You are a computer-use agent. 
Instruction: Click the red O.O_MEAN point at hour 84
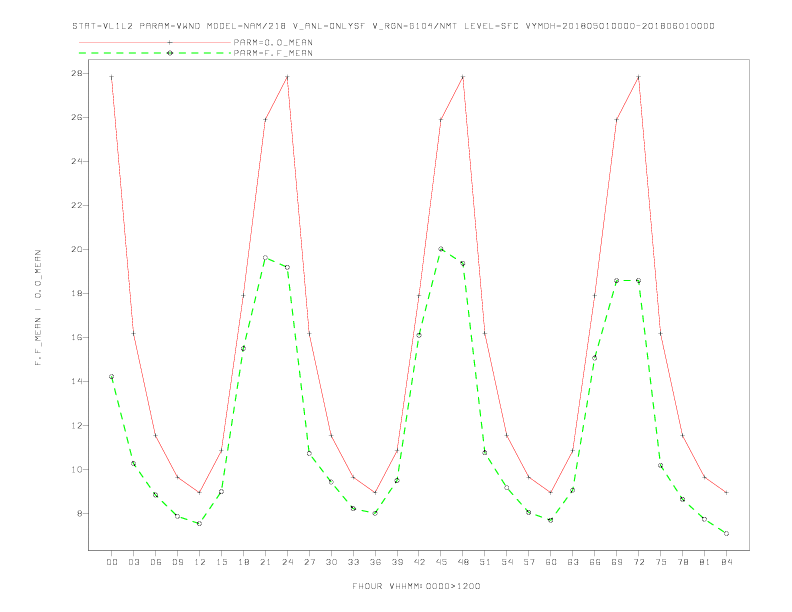726,492
